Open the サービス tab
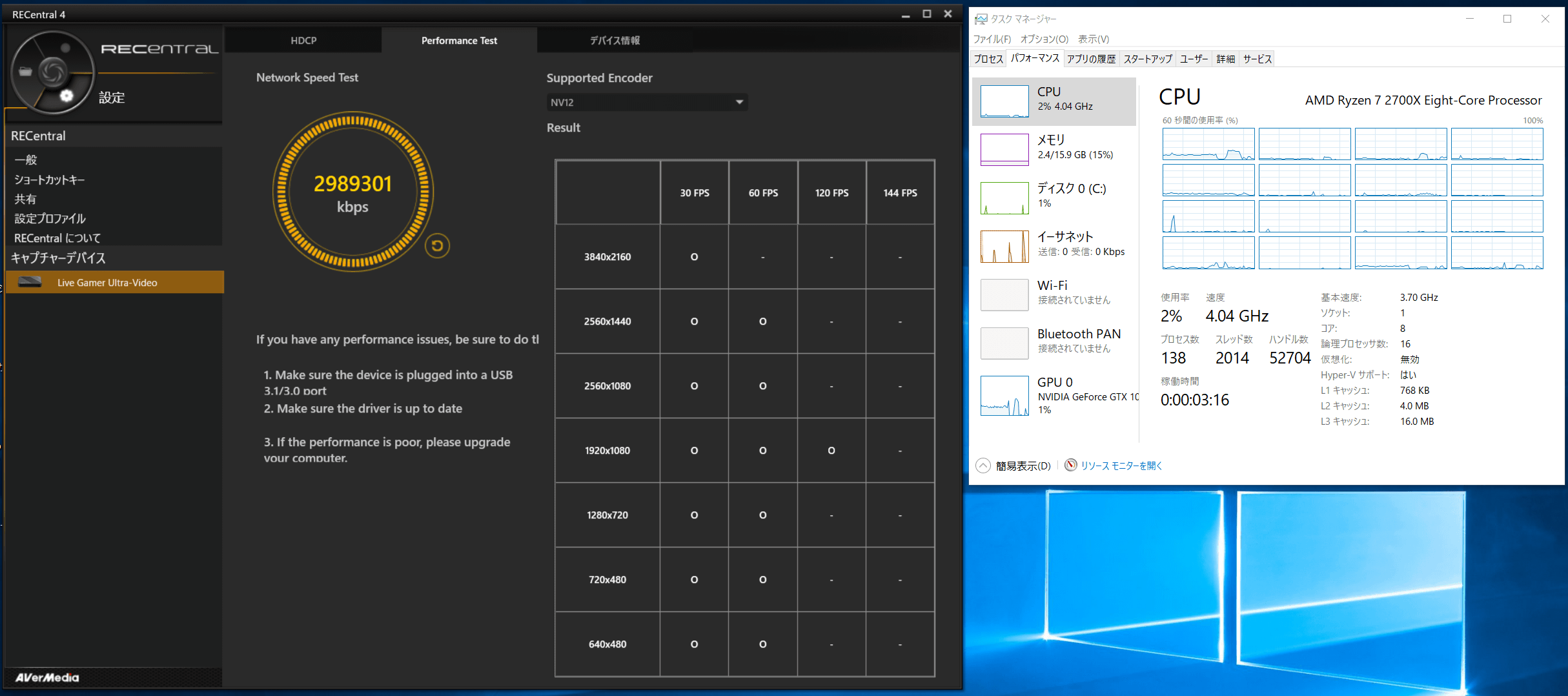 (1257, 59)
